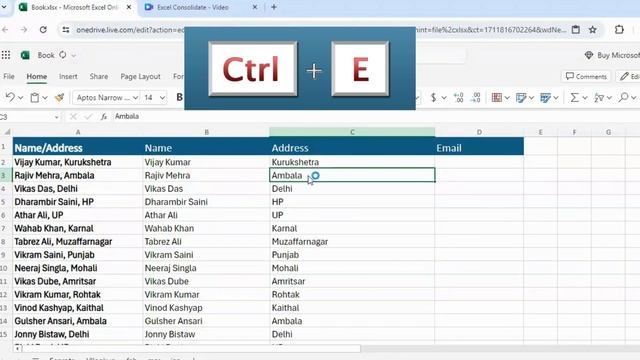Viewport: 640px width, 360px height.
Task: Reload the browser page
Action: click(43, 30)
